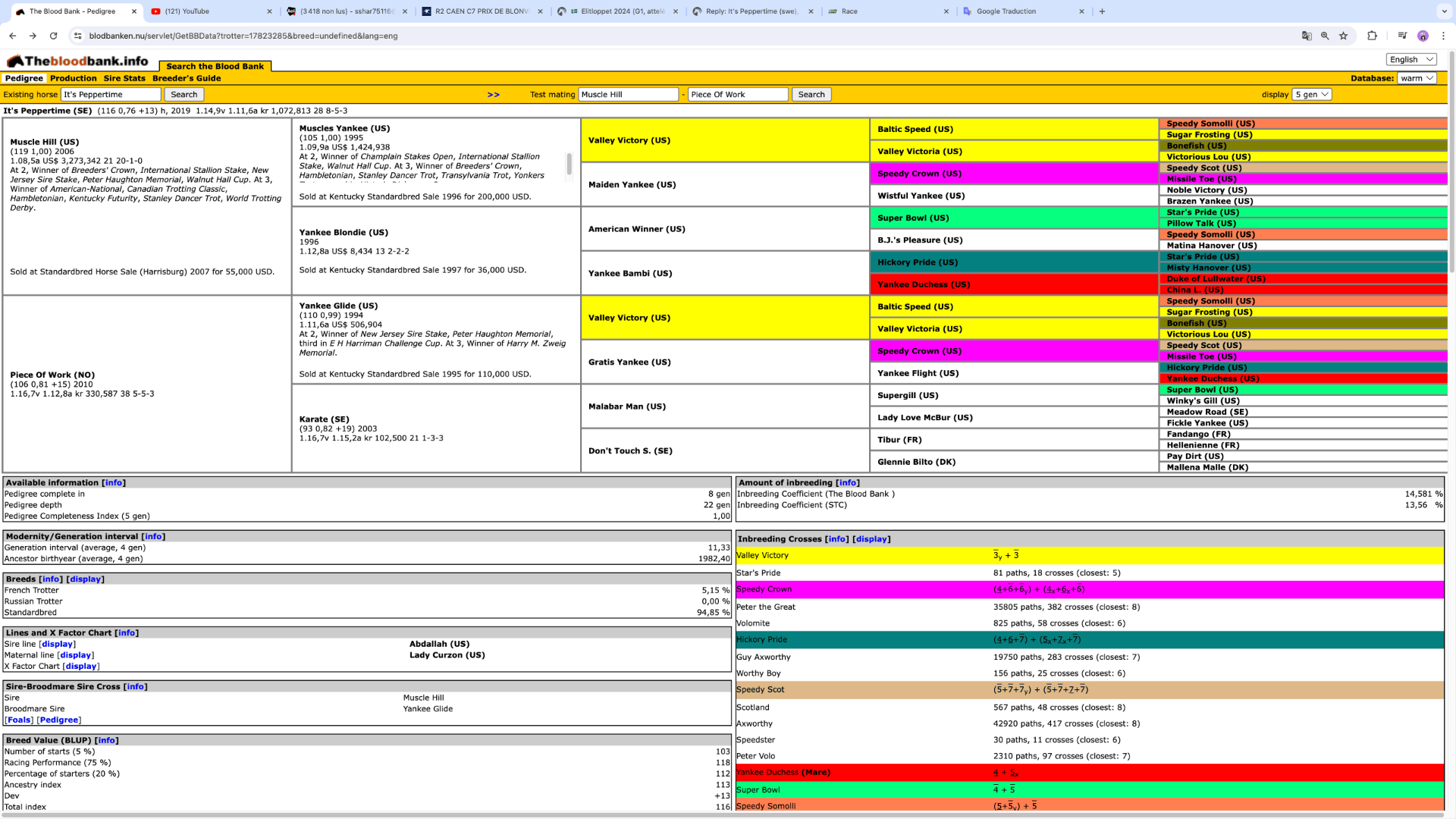This screenshot has width=1456, height=819.
Task: Click Search for test mating
Action: [x=811, y=95]
